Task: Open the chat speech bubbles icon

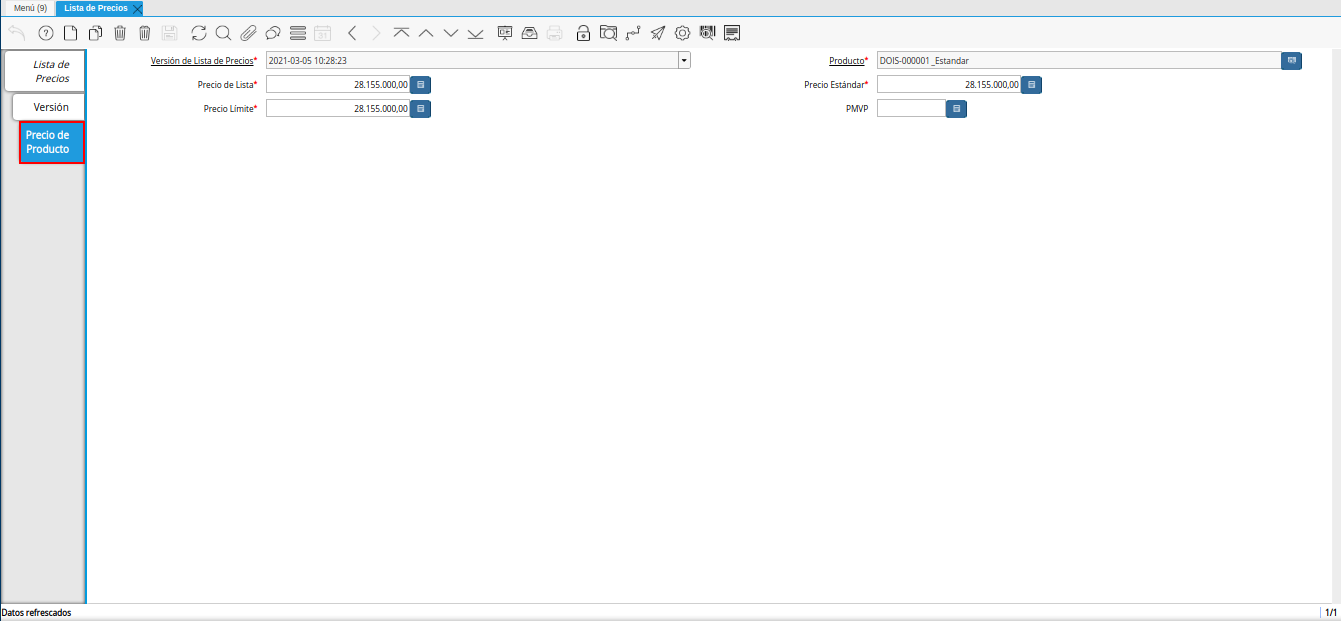Action: click(272, 33)
